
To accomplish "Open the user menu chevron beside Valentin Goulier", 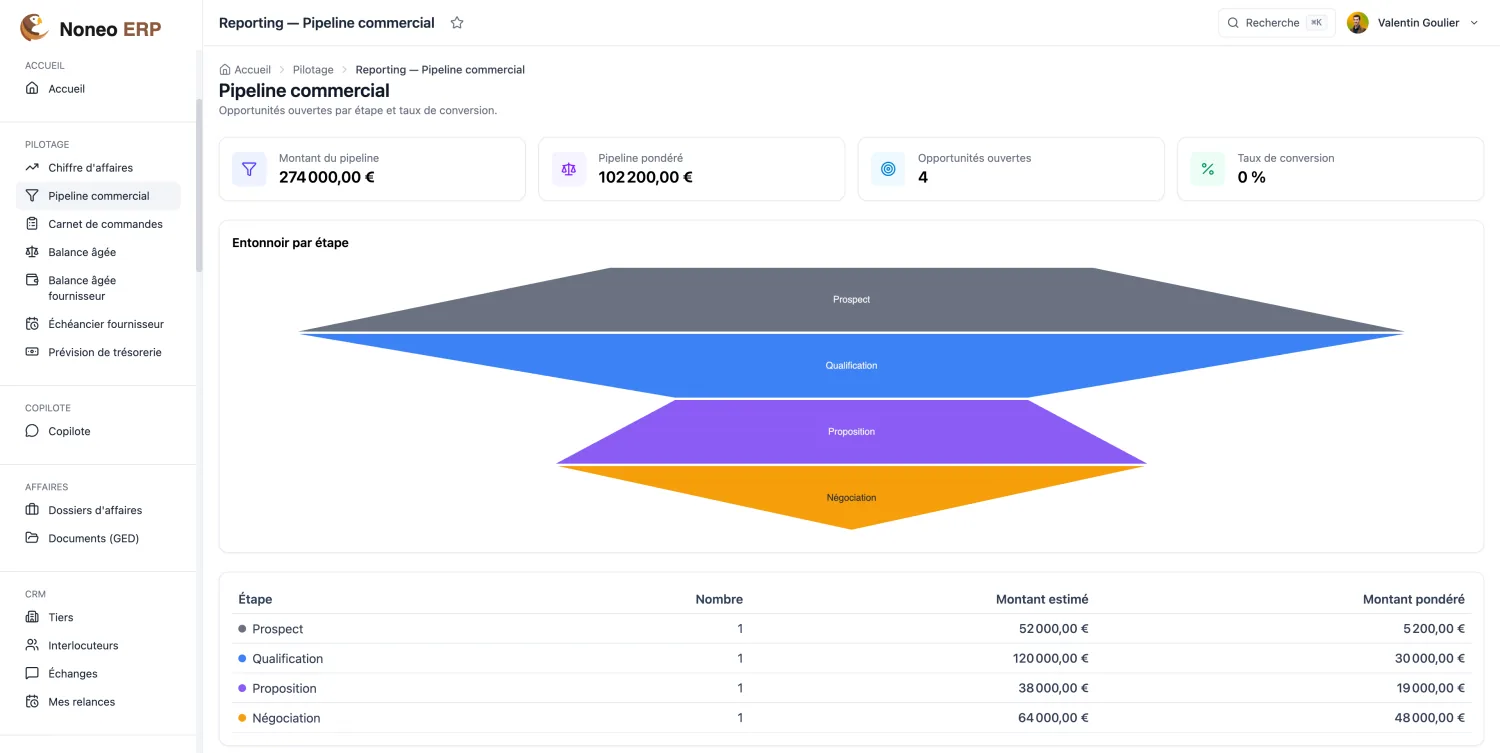I will coord(1473,23).
